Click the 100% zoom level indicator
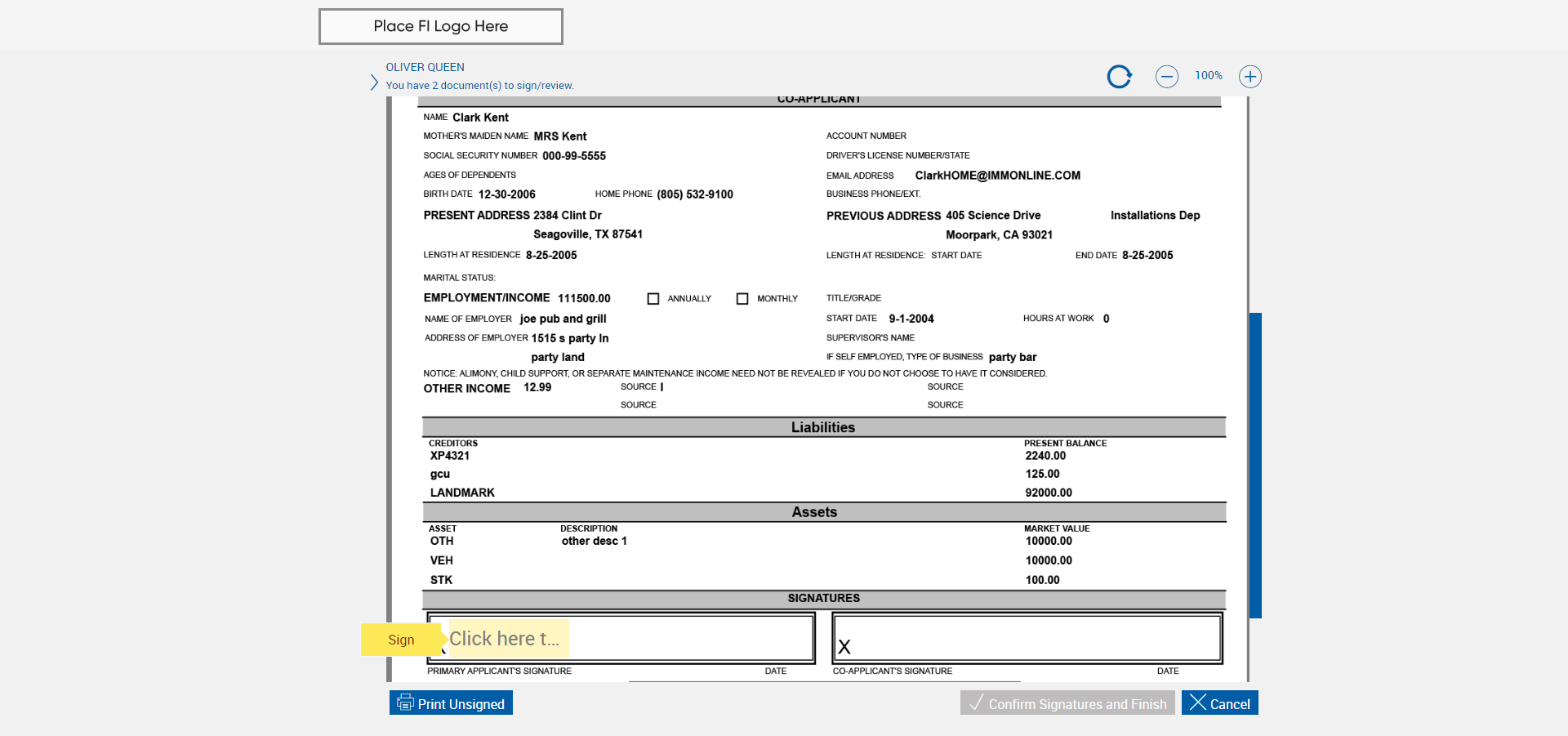Screen dimensions: 1568x736 coord(1208,76)
